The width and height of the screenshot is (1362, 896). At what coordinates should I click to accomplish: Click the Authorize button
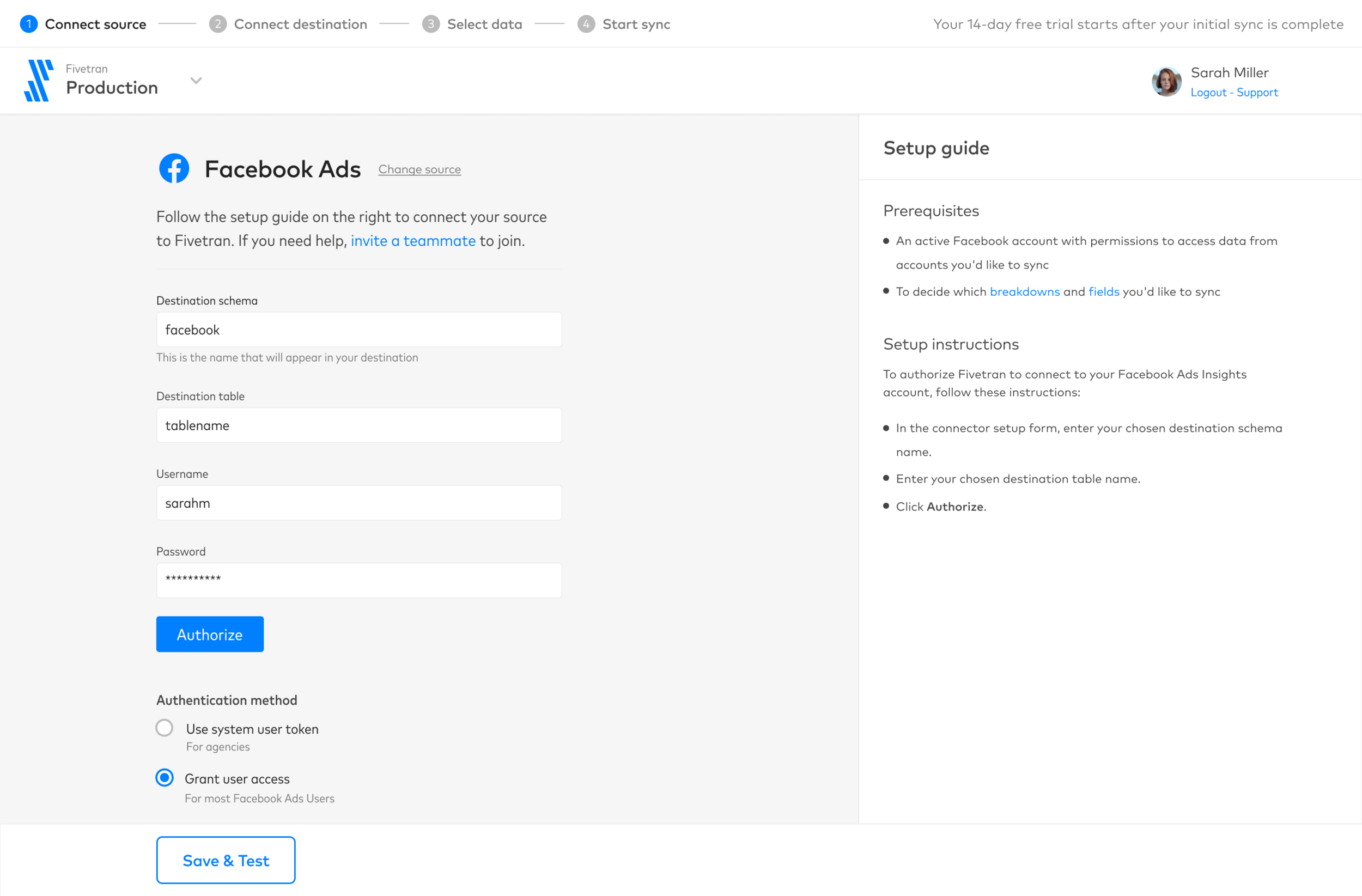[x=209, y=634]
